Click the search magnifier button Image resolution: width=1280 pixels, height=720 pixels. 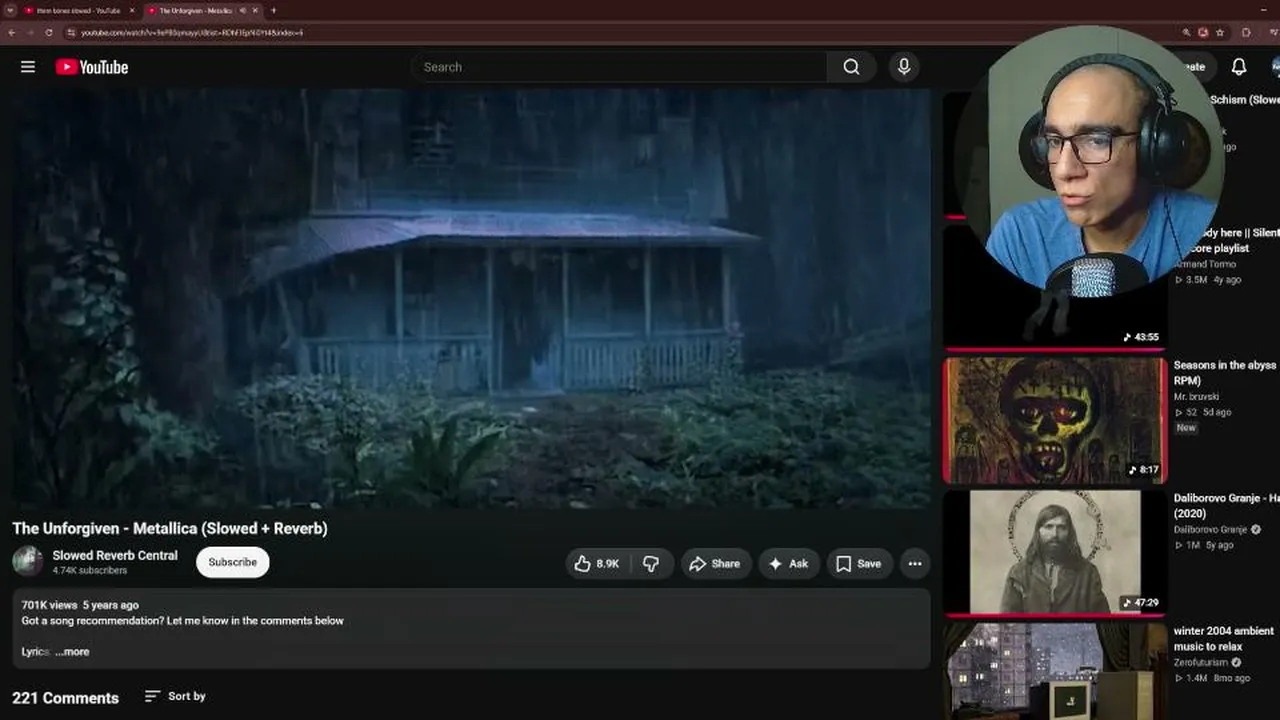click(x=851, y=67)
